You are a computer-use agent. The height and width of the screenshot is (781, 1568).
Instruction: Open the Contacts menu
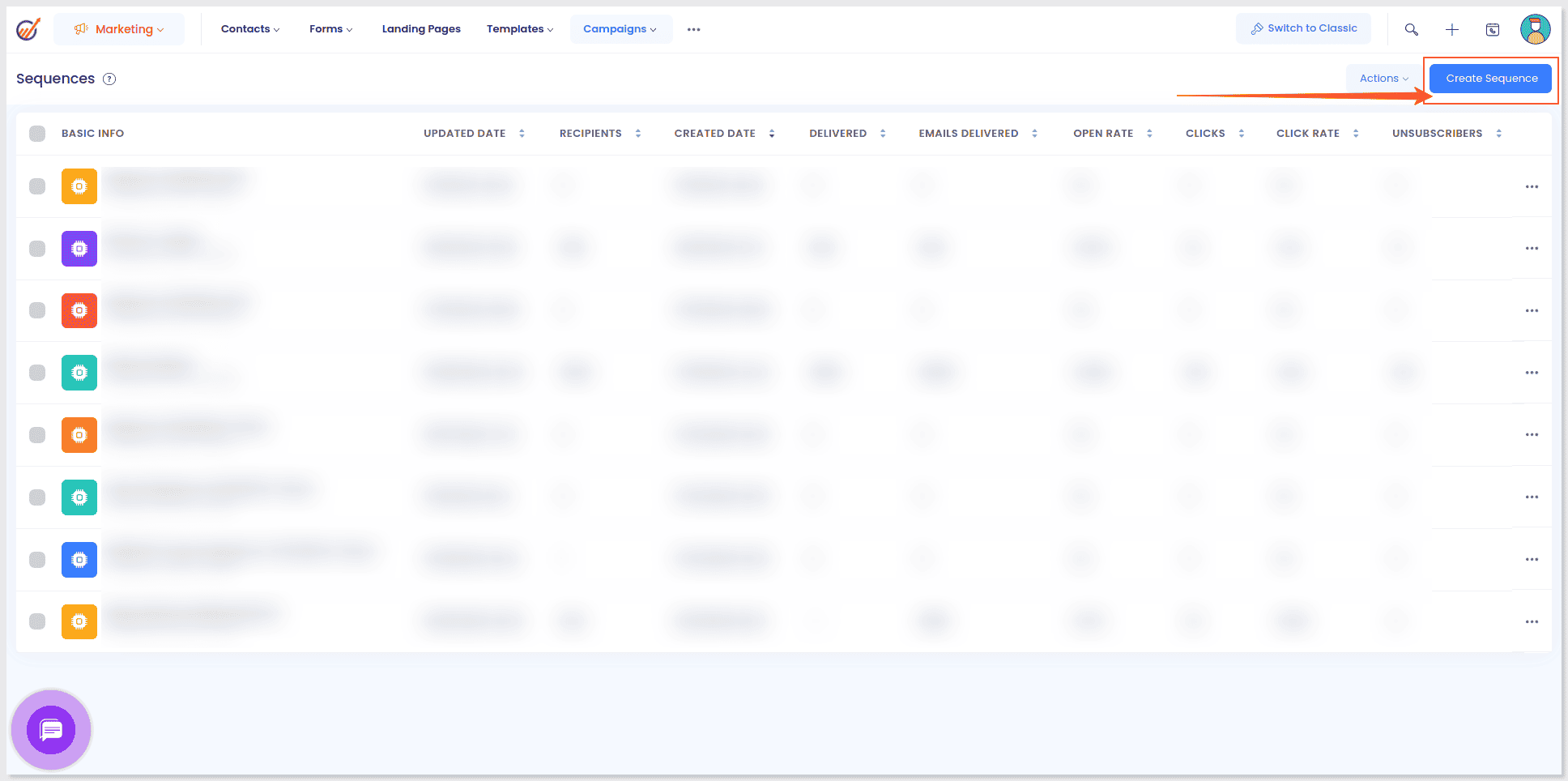(x=249, y=29)
